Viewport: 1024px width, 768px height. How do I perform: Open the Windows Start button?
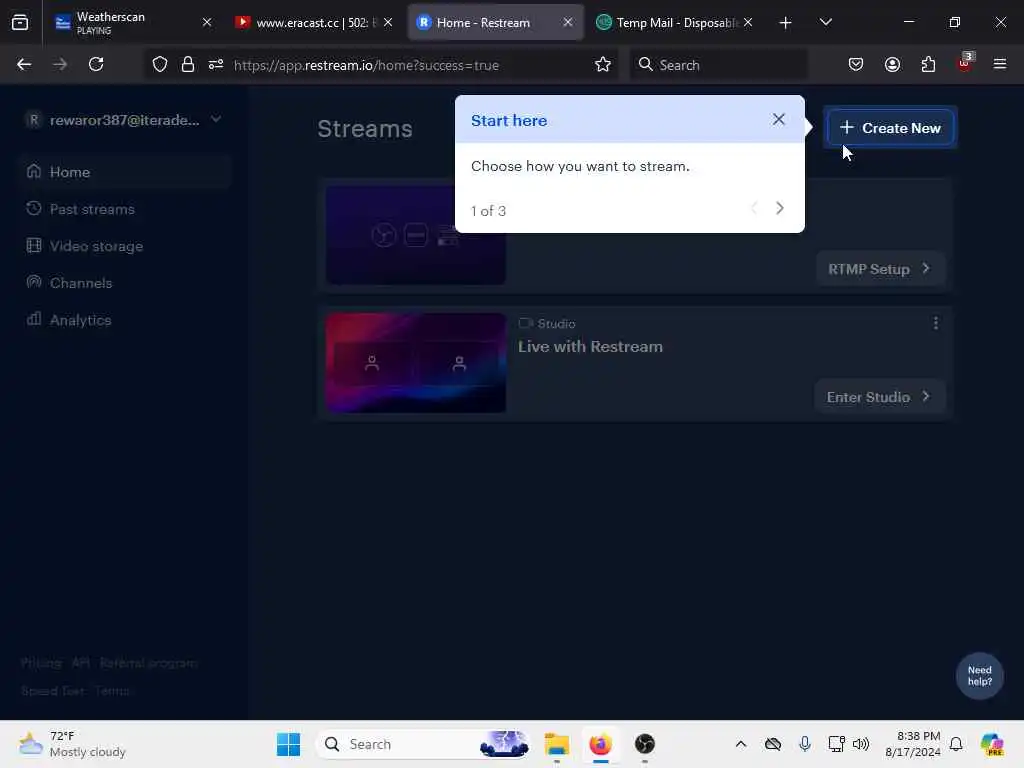click(288, 744)
